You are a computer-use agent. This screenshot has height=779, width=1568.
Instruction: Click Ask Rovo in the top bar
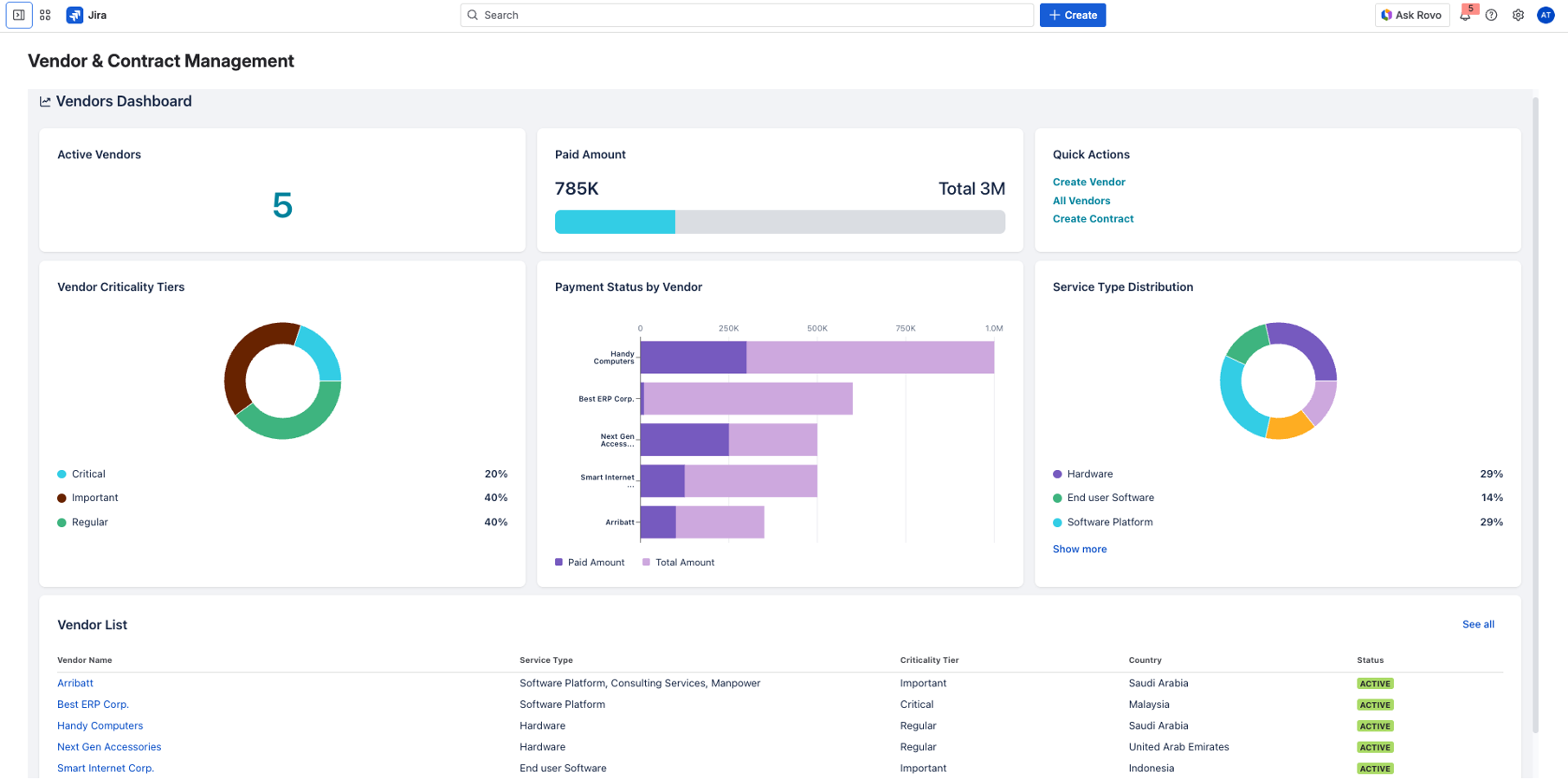pos(1411,15)
